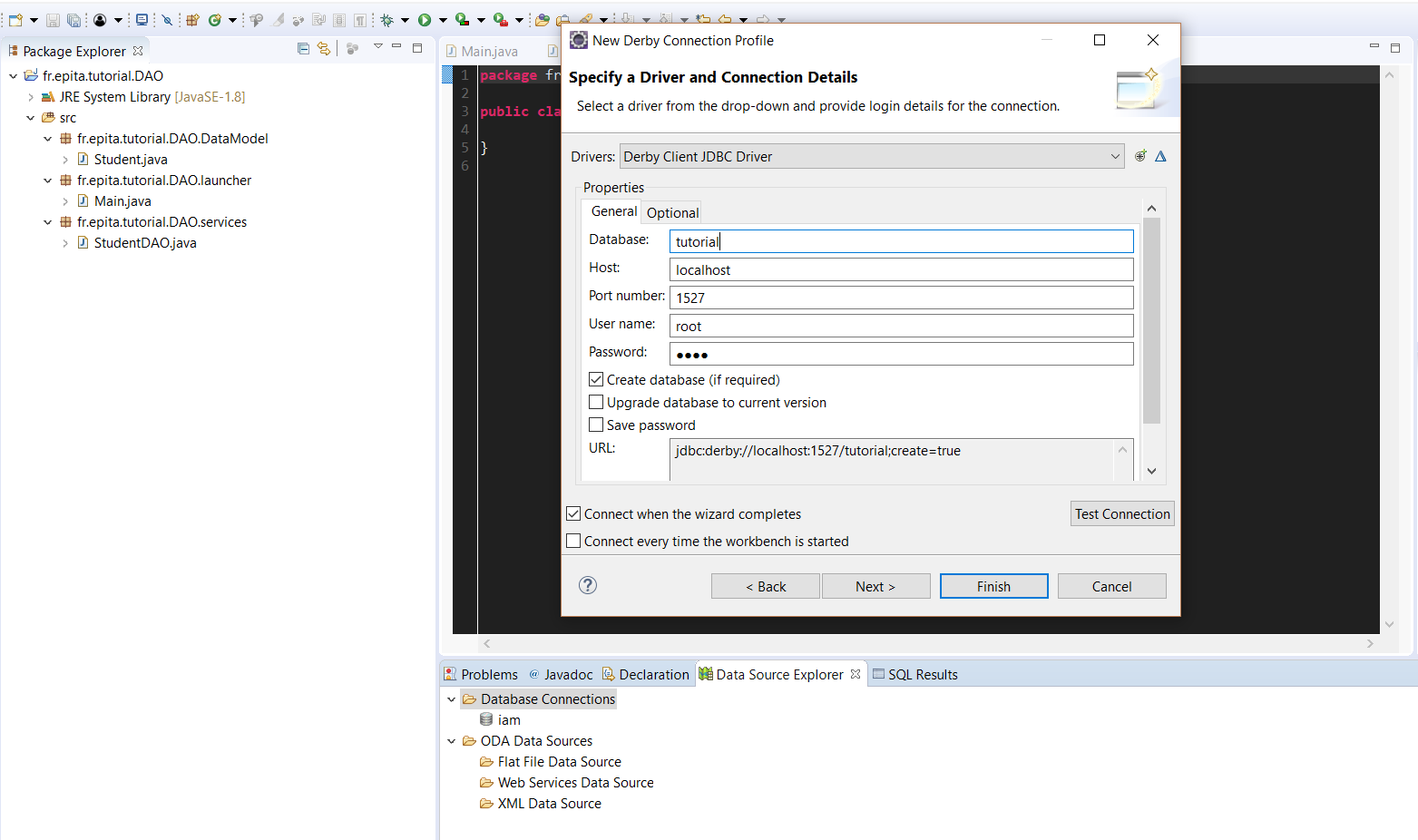Check the Save password box

596,425
